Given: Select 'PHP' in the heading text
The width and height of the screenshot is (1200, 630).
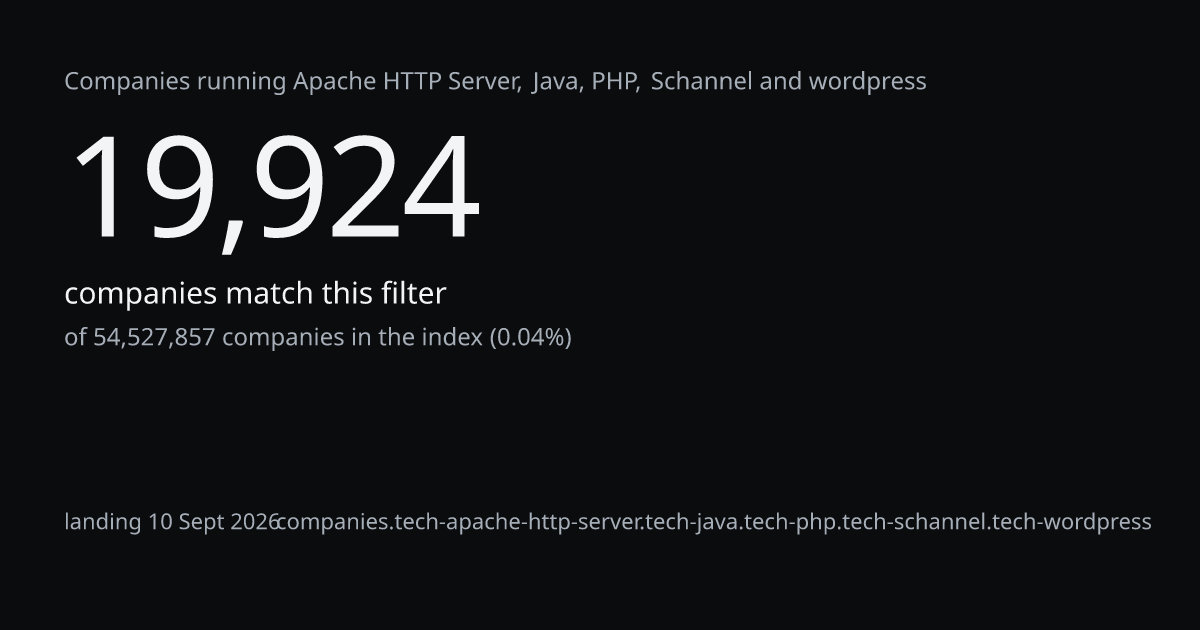Looking at the screenshot, I should 613,81.
